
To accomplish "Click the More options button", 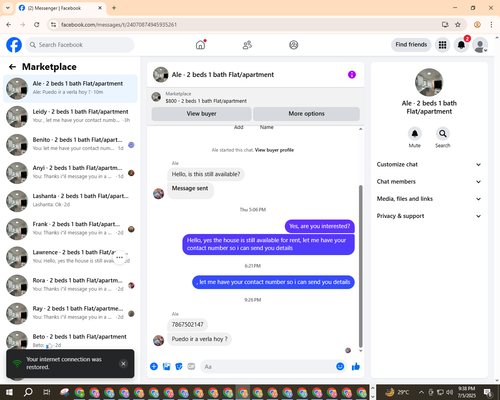I will [306, 114].
